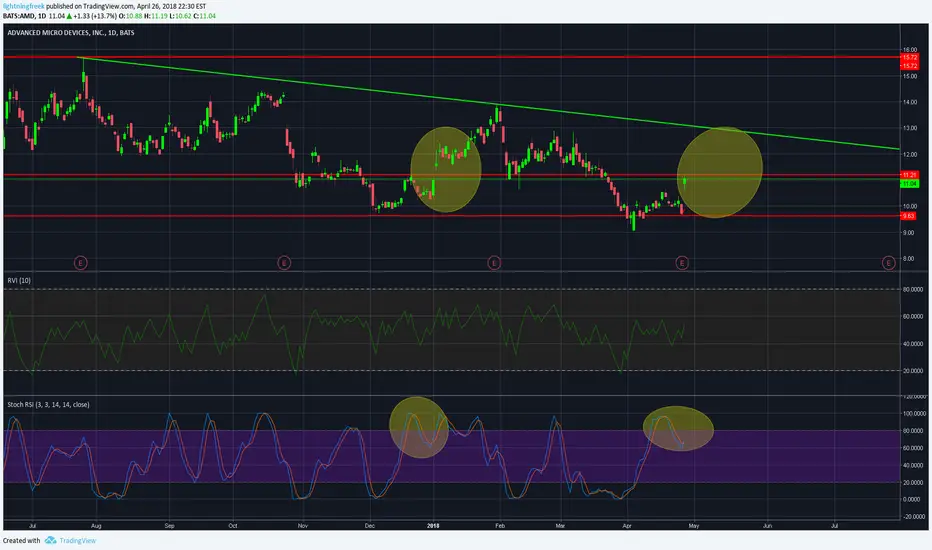Click the C:11.04 close value in header
932x550 pixels.
point(204,16)
